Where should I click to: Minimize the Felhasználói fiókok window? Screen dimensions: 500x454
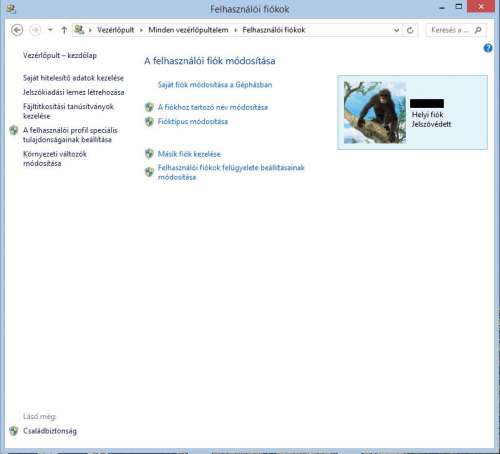tap(442, 8)
